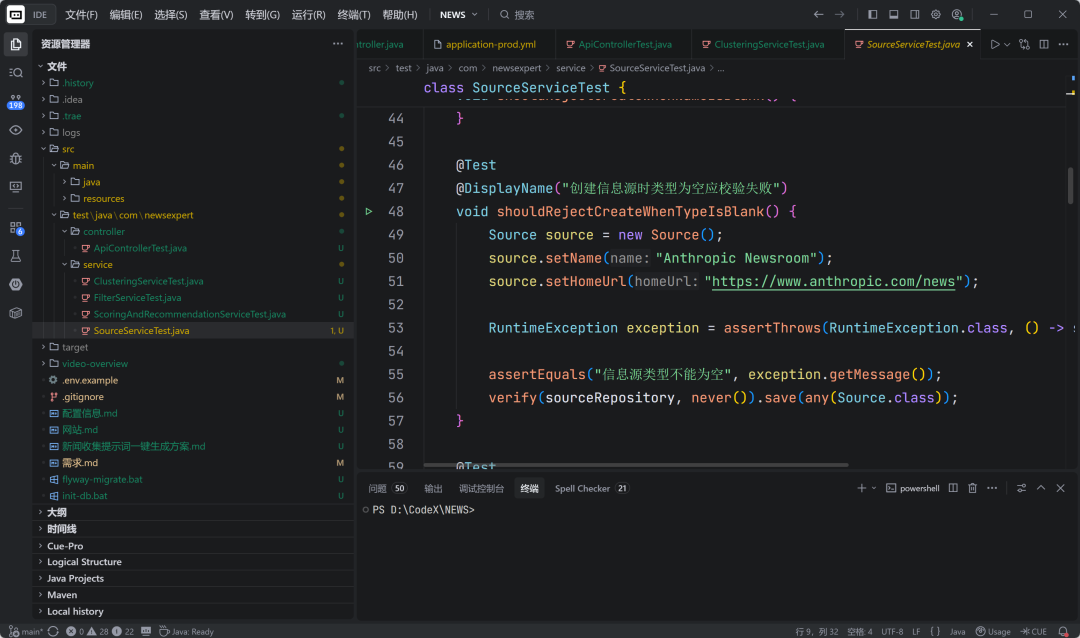
Task: Open the 文件(F) menu
Action: click(81, 14)
